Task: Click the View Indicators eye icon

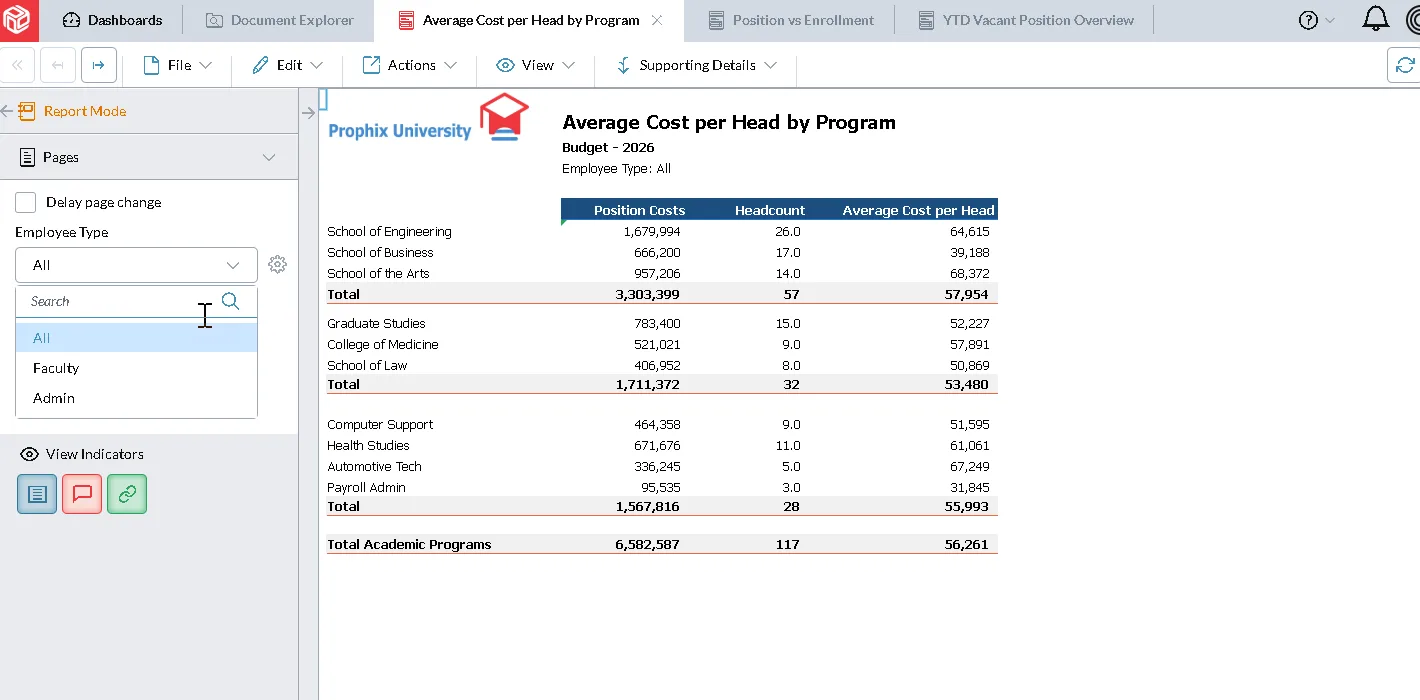Action: coord(29,454)
